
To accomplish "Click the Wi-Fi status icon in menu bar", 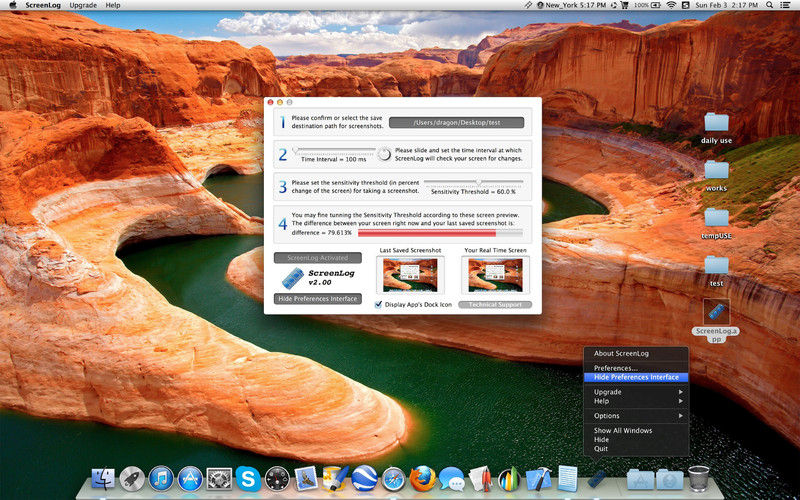I will pos(670,5).
